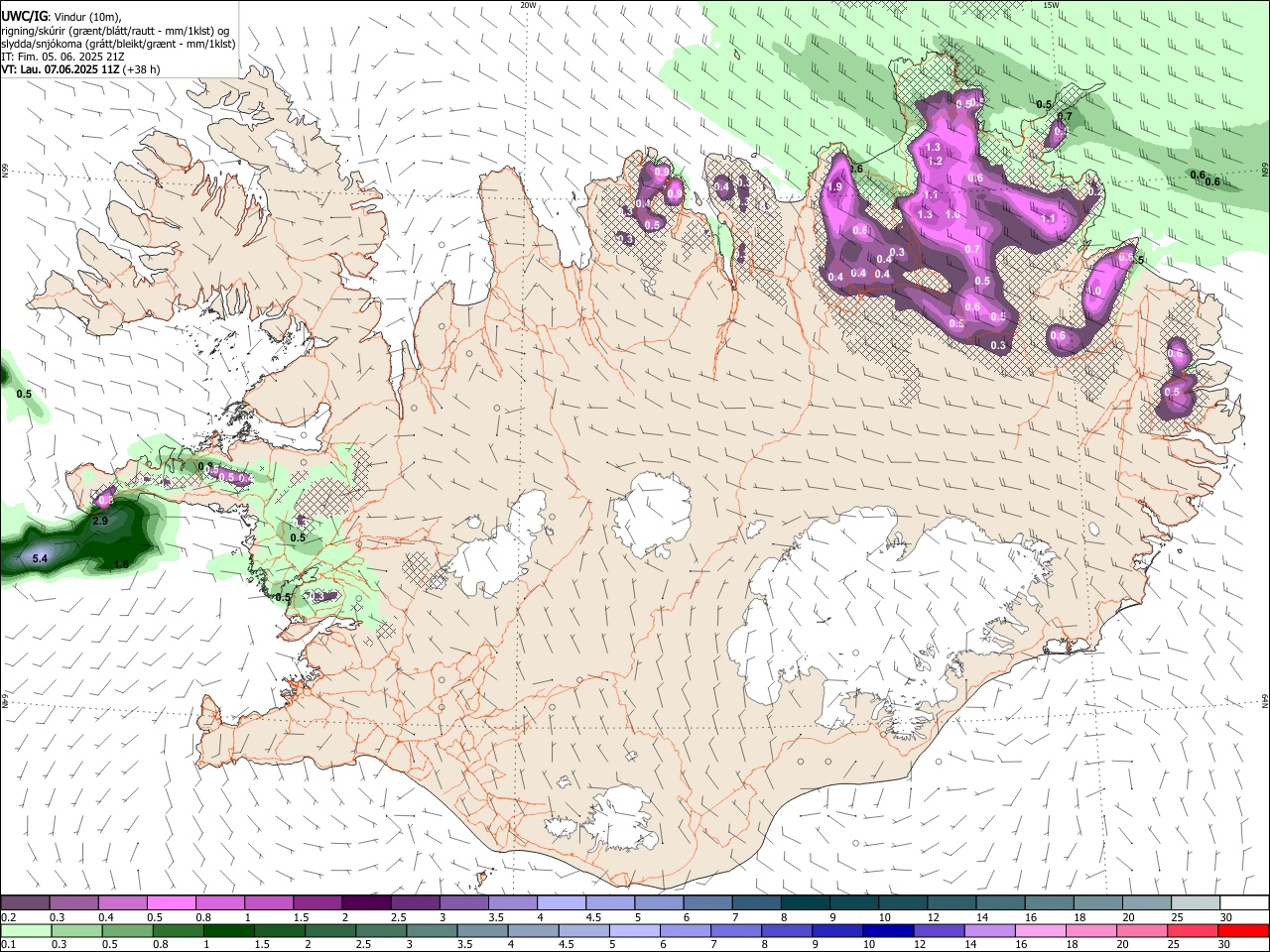Image resolution: width=1270 pixels, height=952 pixels.
Task: Choose the darkest green swatch between 1 and 1.5
Action: click(x=228, y=931)
